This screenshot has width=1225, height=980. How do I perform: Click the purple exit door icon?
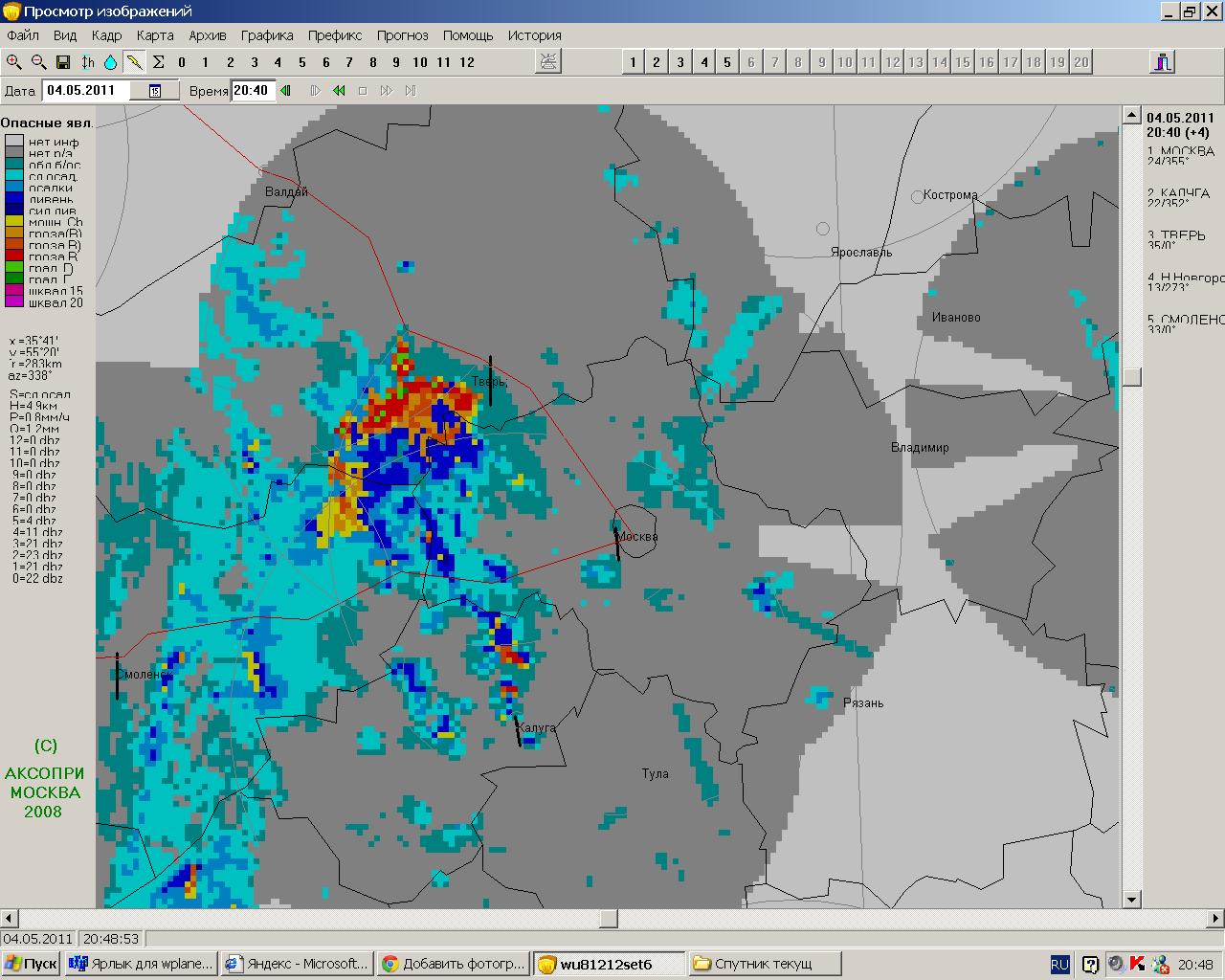[x=1162, y=62]
